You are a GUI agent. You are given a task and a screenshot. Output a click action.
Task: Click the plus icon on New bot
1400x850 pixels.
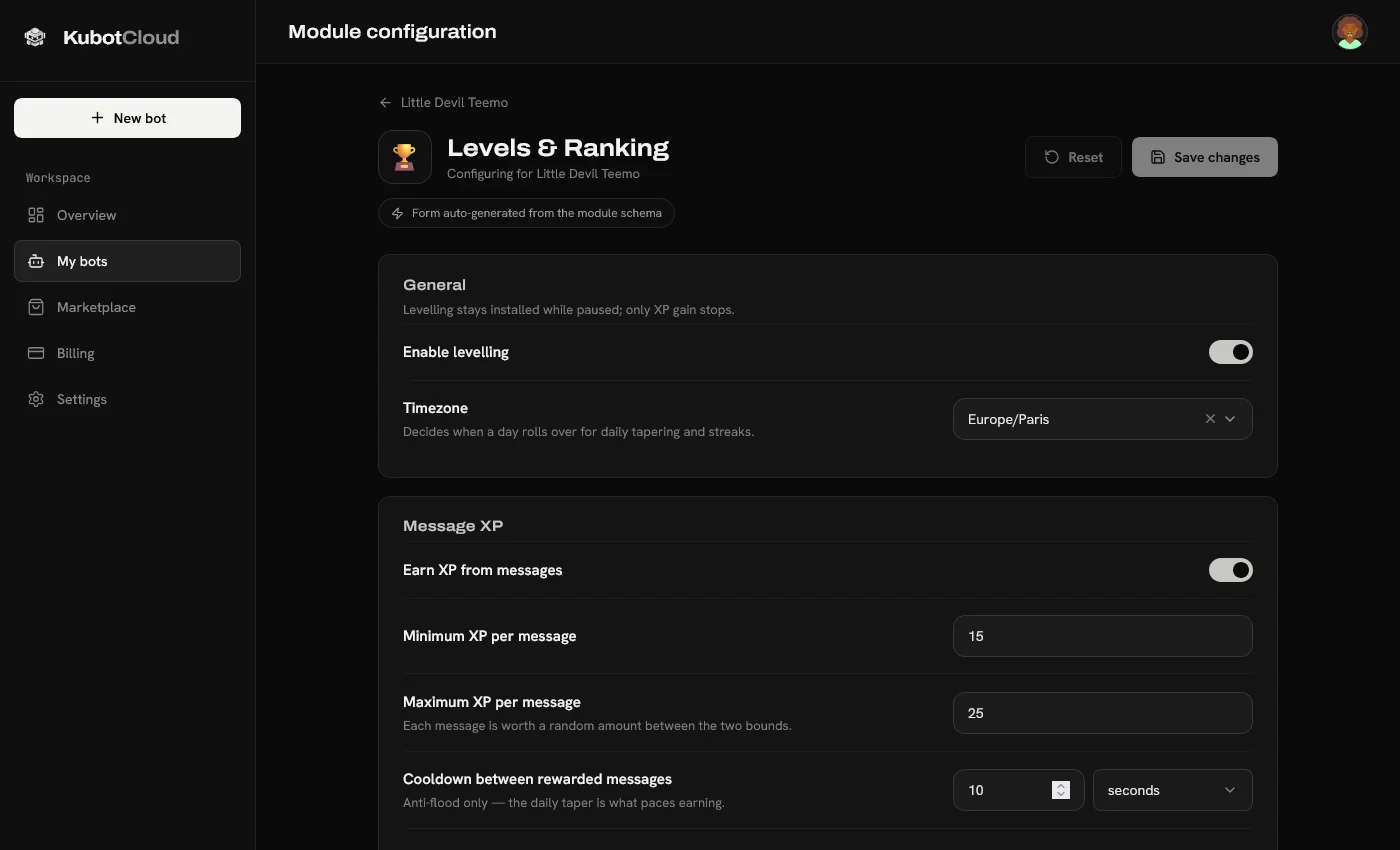(x=97, y=118)
